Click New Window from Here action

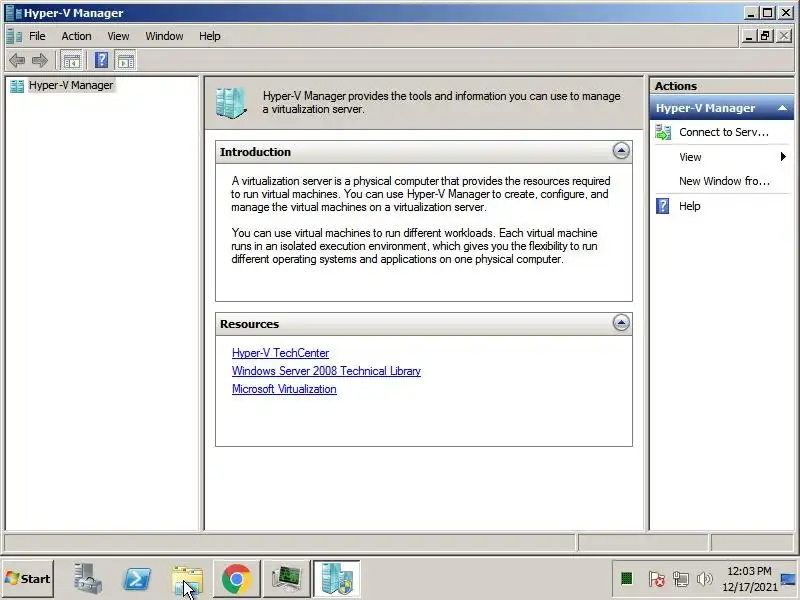pos(724,181)
